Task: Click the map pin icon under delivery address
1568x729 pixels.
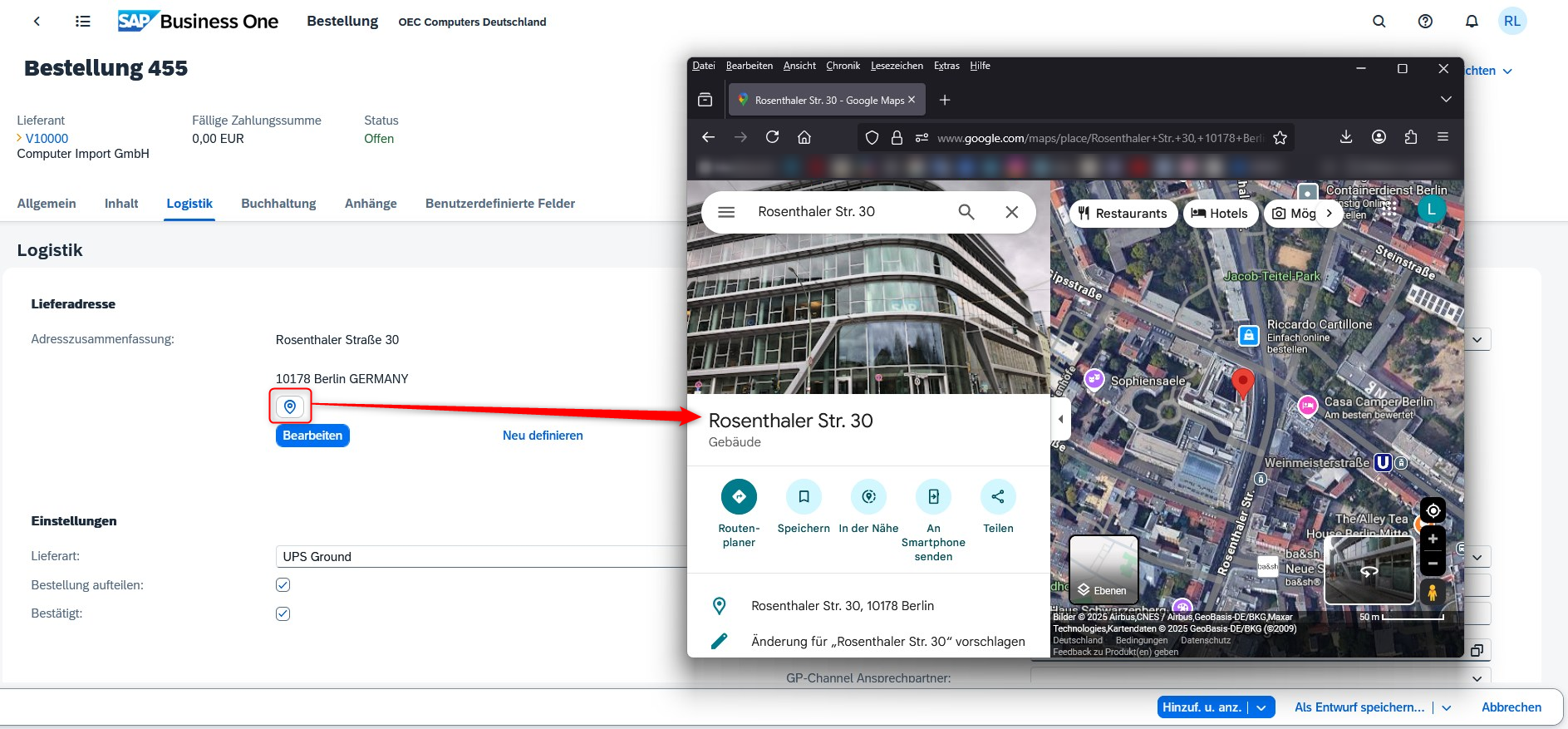Action: [290, 406]
